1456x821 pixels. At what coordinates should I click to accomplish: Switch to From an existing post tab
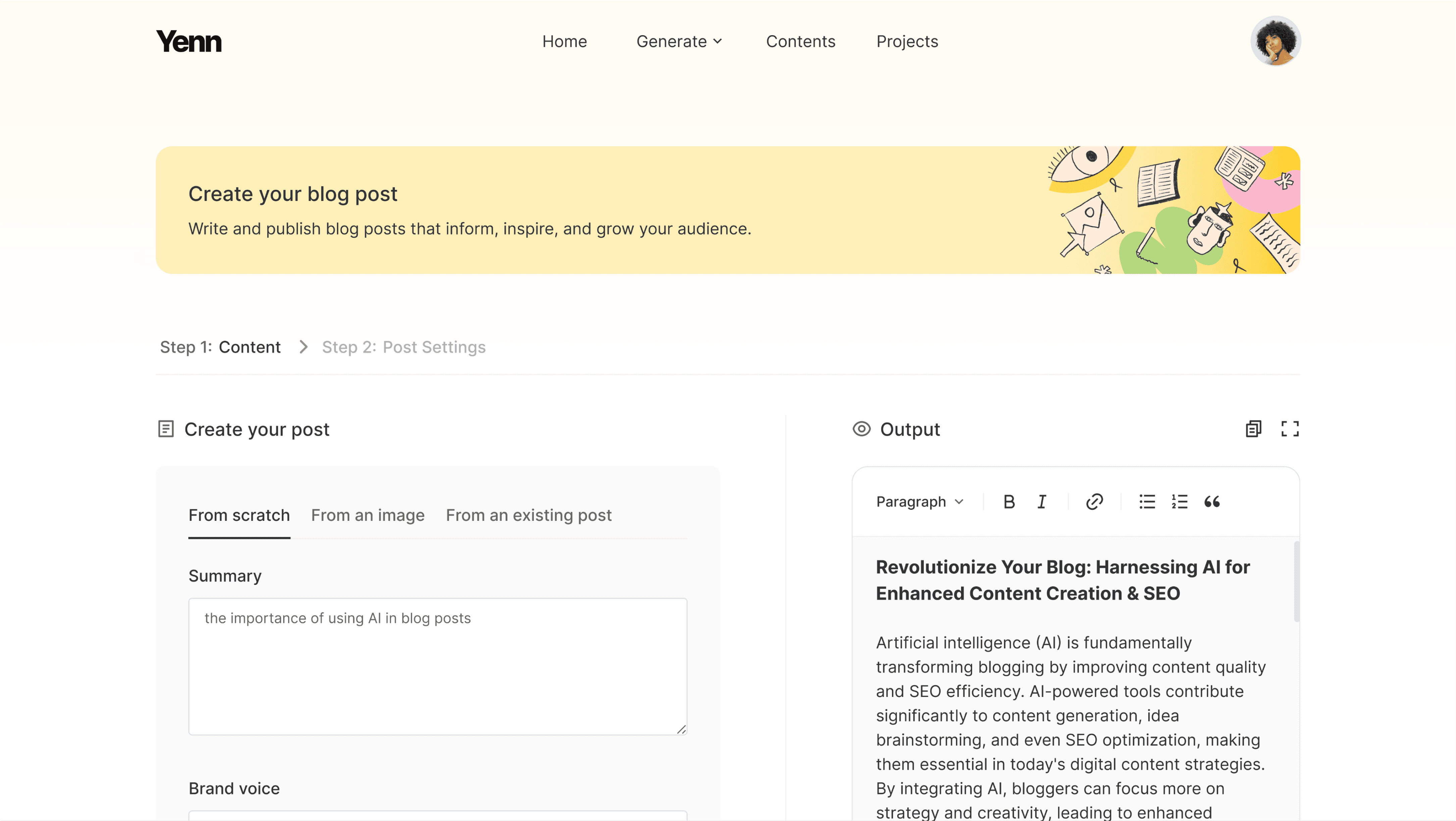click(529, 515)
